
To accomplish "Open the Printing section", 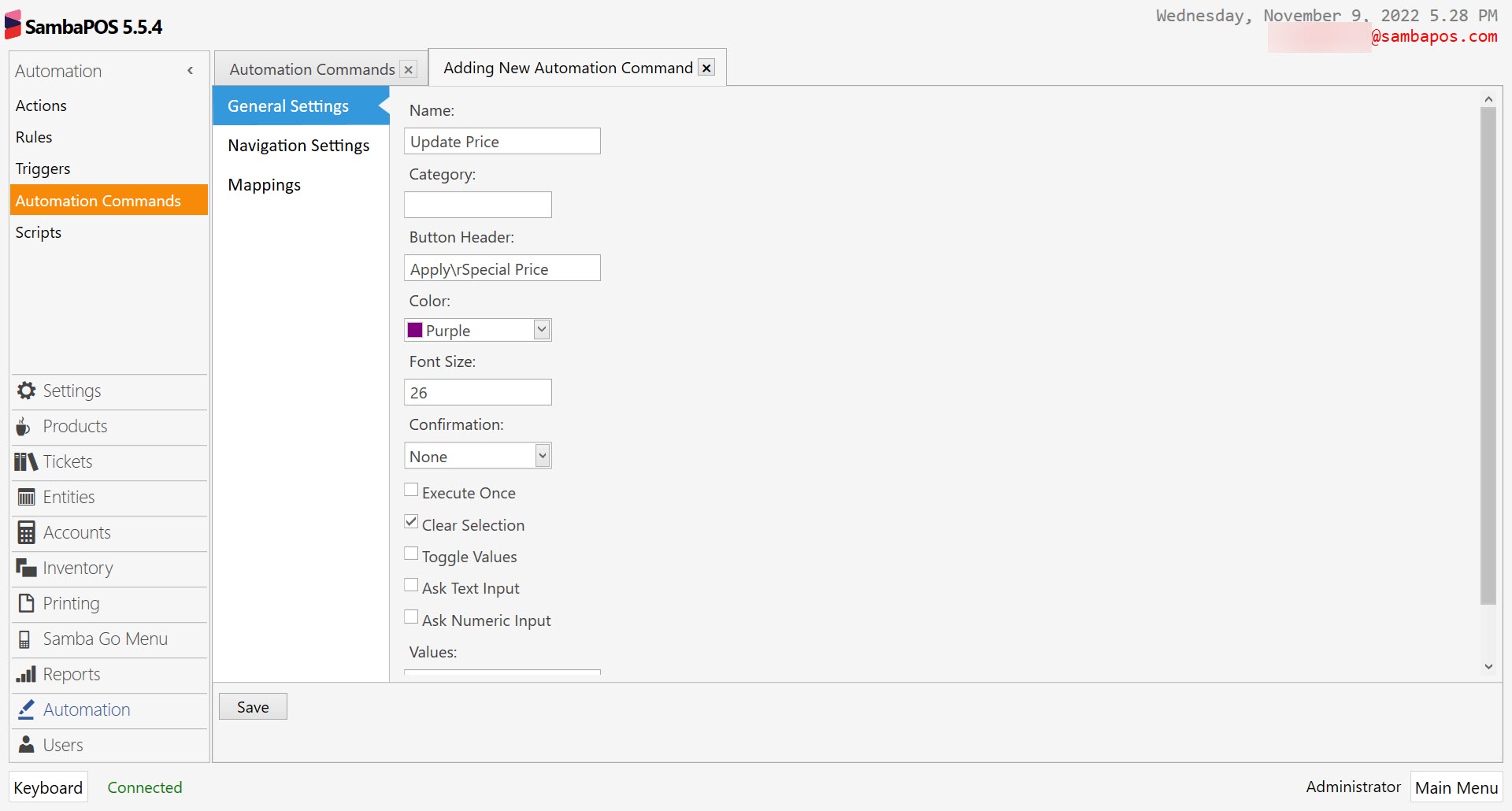I will [x=71, y=603].
